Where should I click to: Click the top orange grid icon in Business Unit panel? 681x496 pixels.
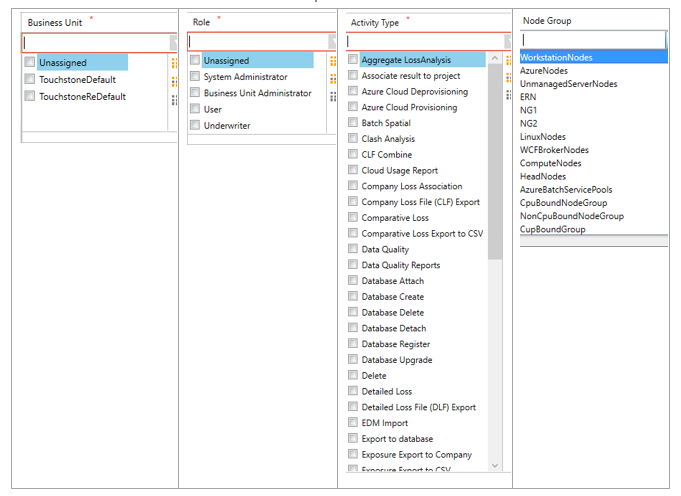click(174, 63)
